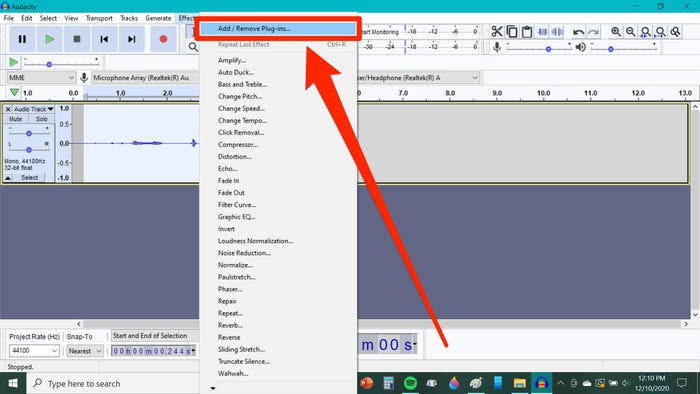Close the Audio Track with X
The image size is (700, 394).
tap(8, 109)
